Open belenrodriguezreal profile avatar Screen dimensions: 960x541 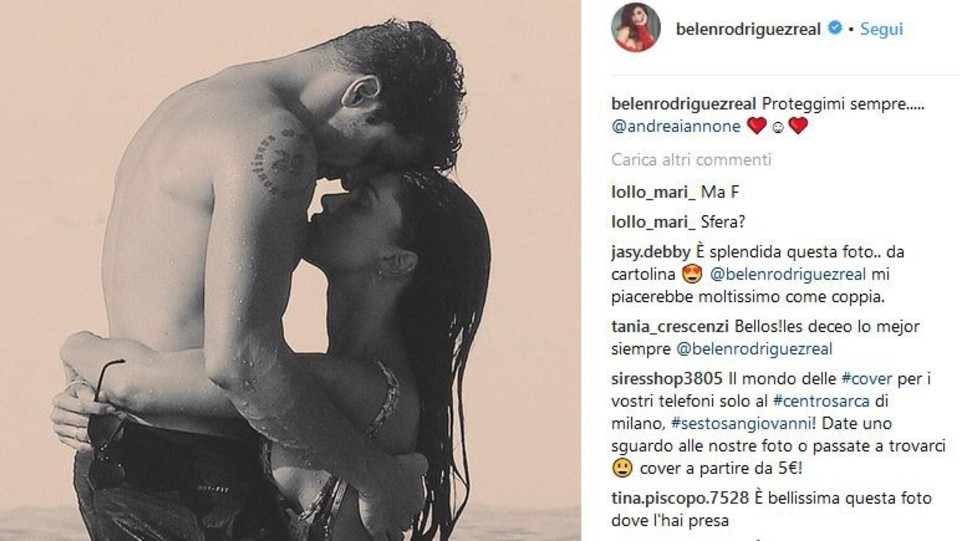(636, 28)
